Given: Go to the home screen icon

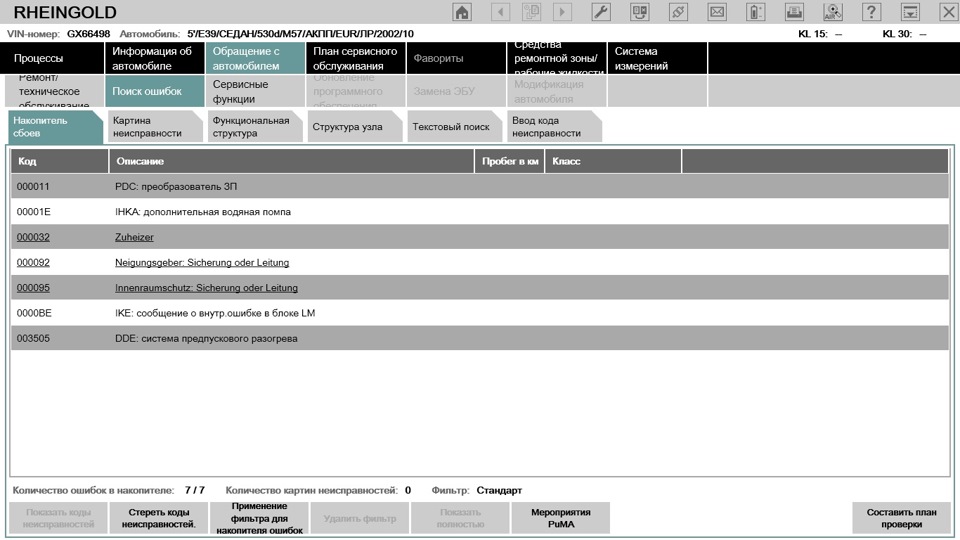Looking at the screenshot, I should tap(462, 12).
